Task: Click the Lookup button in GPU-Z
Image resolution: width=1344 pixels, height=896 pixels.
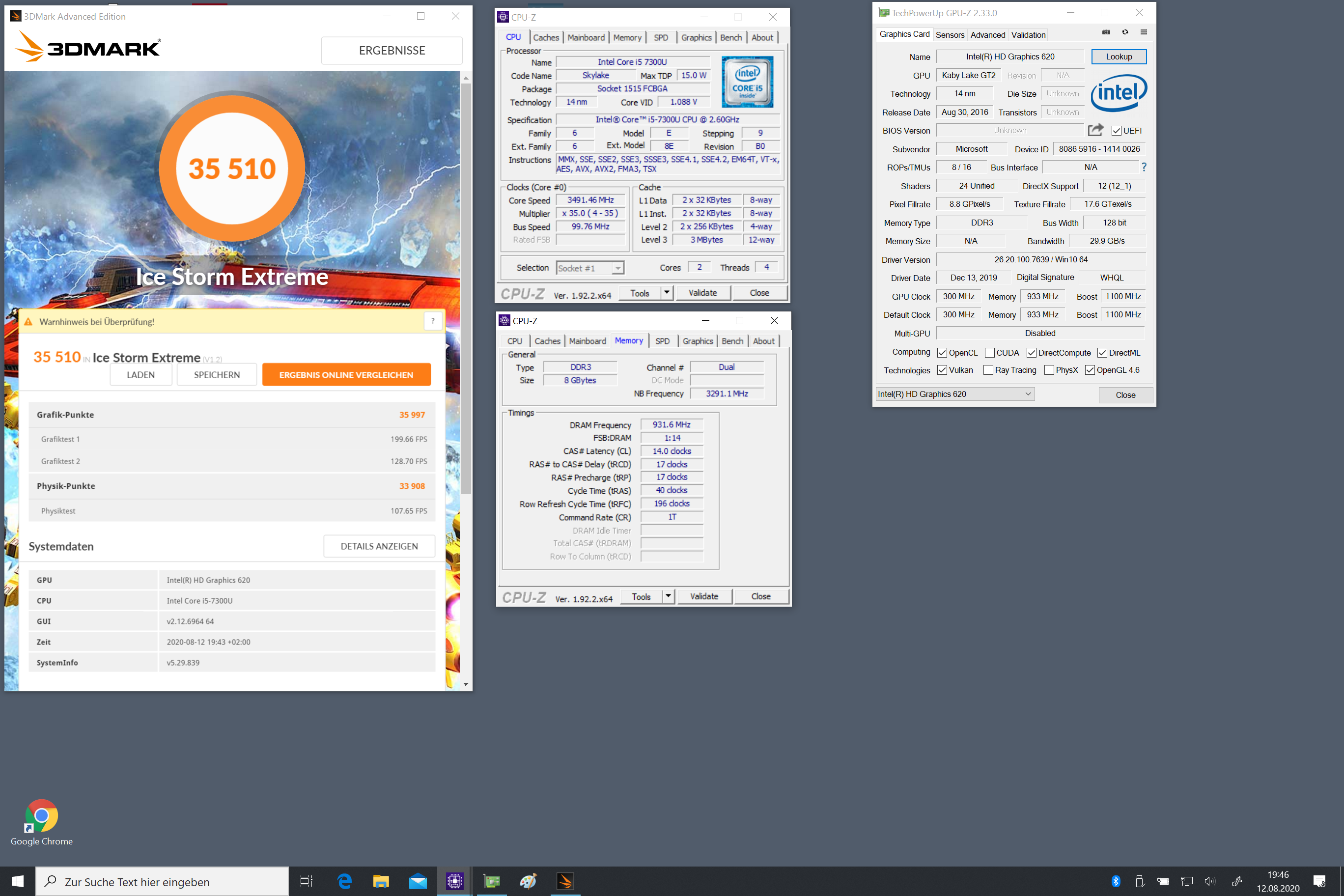Action: coord(1119,56)
